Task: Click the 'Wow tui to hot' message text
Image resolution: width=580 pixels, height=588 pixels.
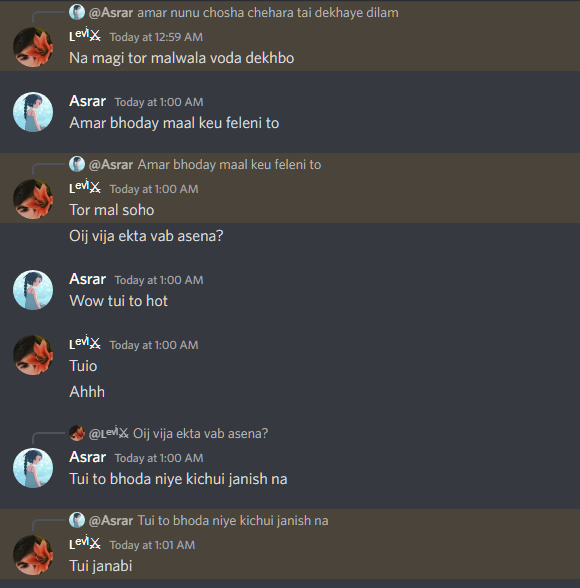Action: (118, 301)
